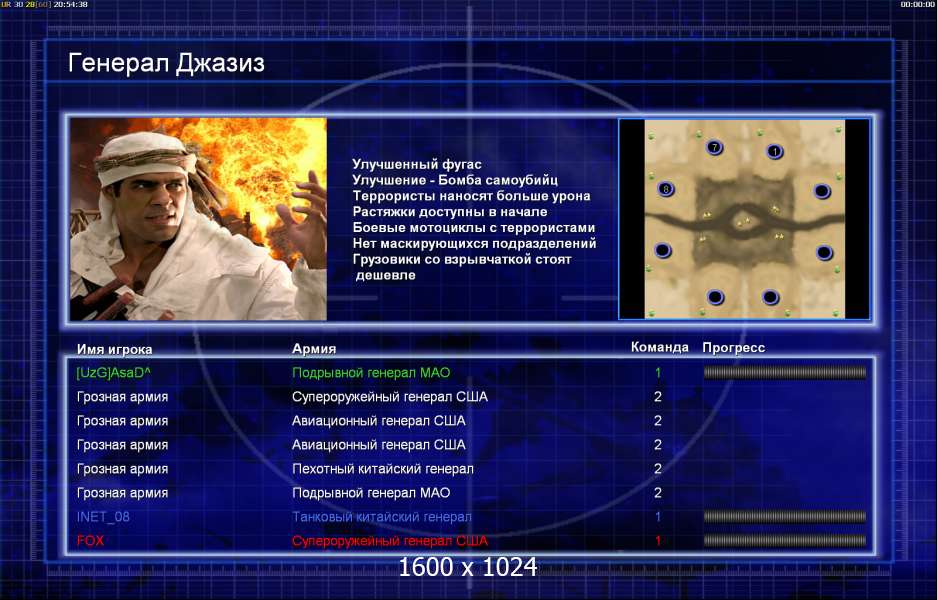
Task: Pick the unnumbered bottom start marker beneath marker 1
Action: 771,296
